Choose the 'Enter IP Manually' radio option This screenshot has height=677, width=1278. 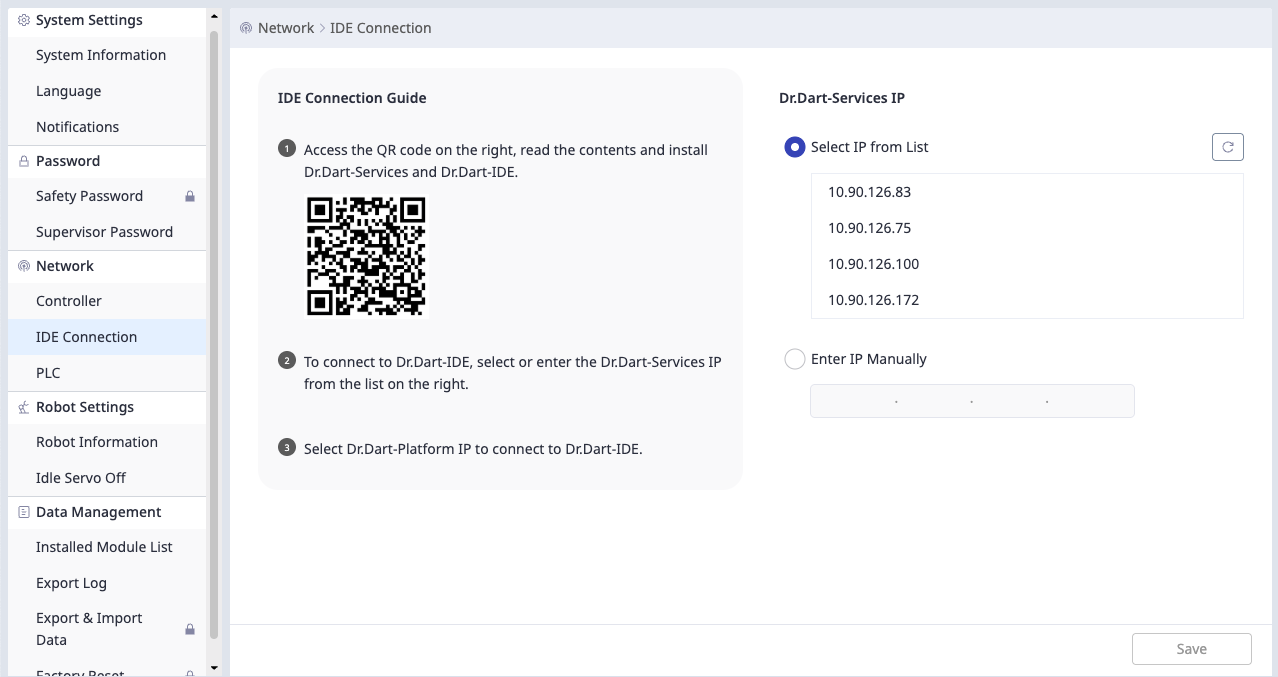(795, 359)
